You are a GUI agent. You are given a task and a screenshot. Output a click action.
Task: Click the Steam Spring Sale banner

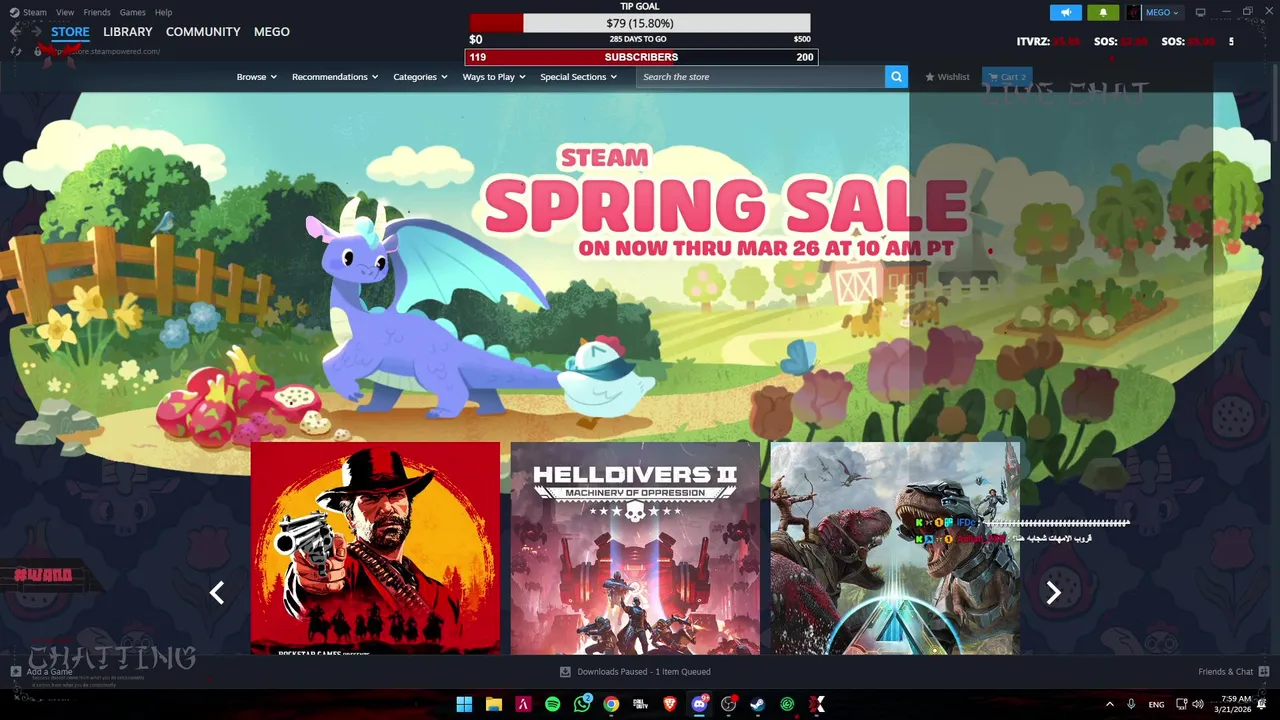(x=640, y=265)
